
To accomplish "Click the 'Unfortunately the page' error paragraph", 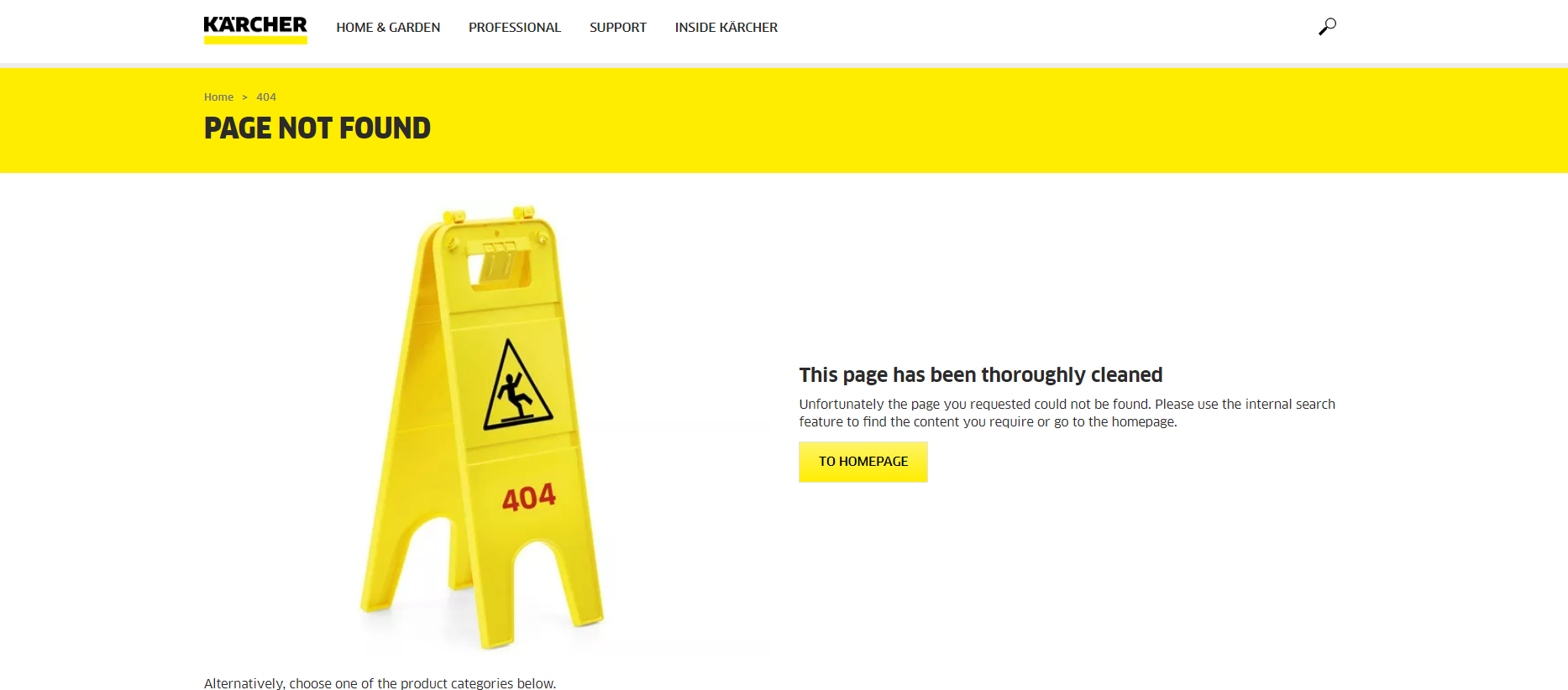I will (x=1067, y=413).
